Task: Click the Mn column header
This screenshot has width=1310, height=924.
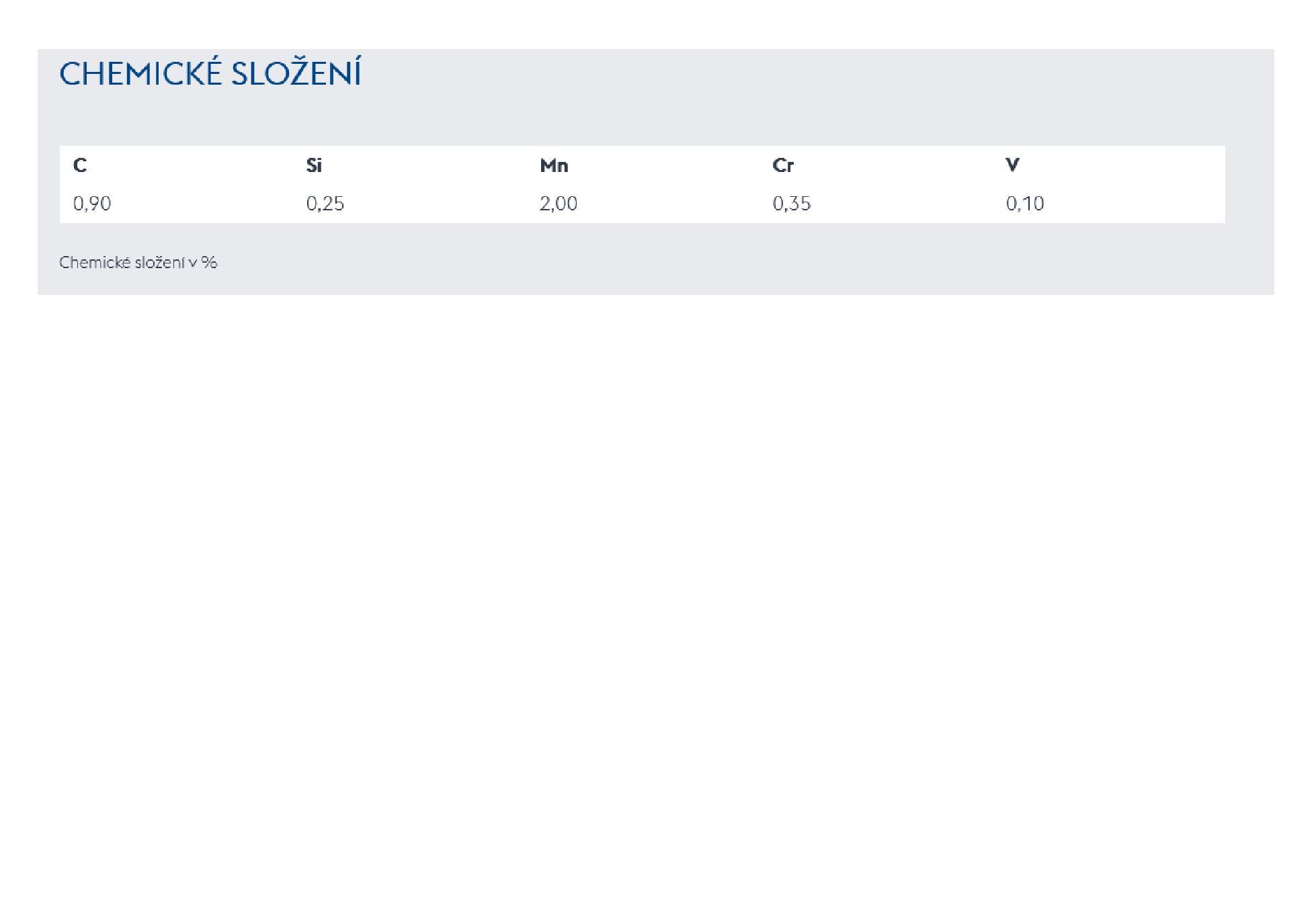Action: pyautogui.click(x=554, y=165)
